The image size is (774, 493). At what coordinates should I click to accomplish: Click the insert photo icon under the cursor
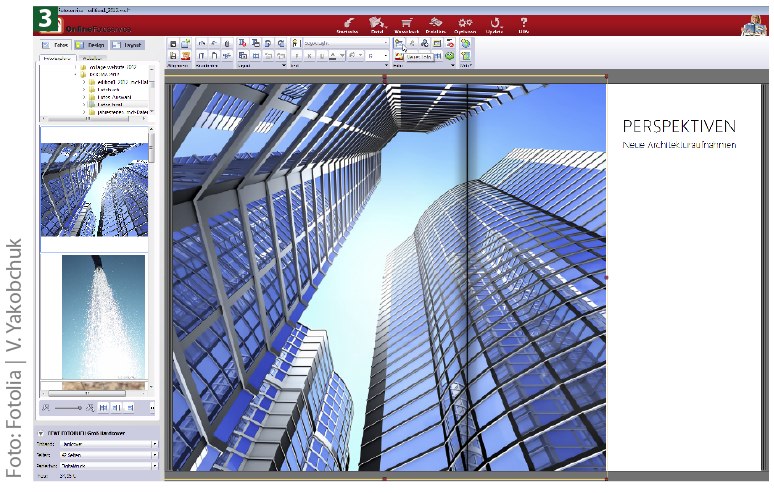[x=398, y=43]
